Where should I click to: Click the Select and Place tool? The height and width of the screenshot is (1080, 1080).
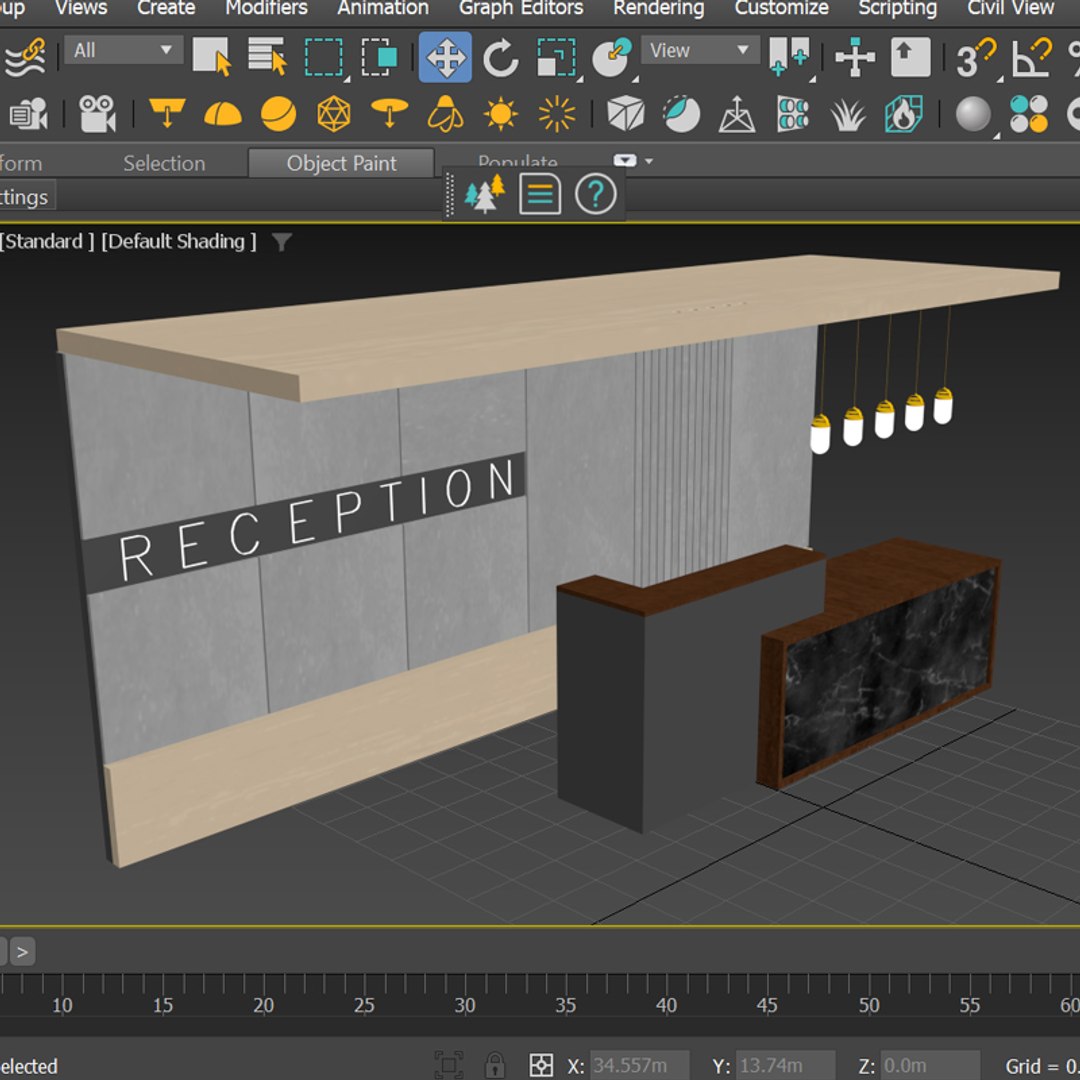point(612,57)
